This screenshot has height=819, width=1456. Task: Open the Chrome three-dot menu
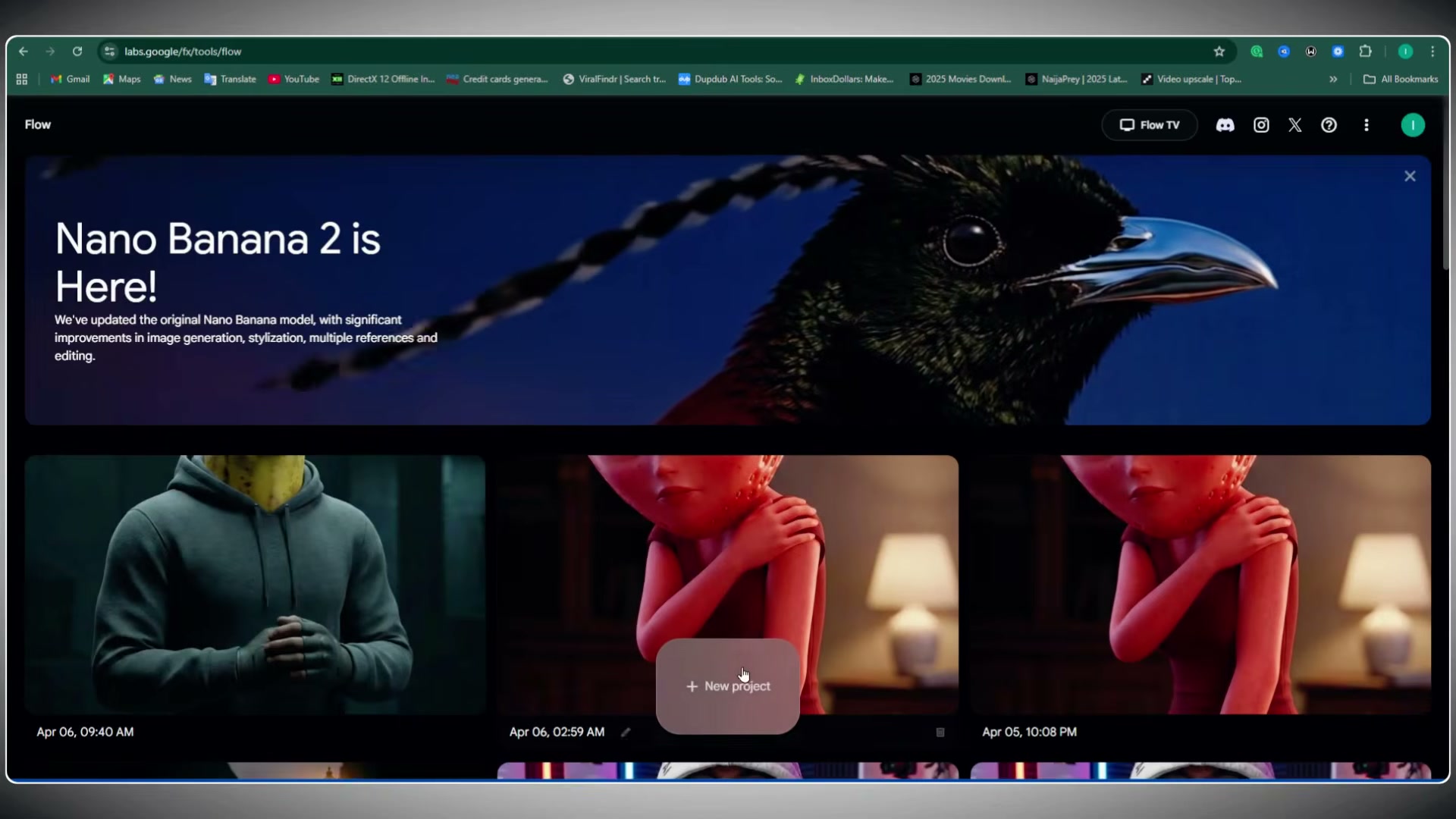click(1432, 52)
